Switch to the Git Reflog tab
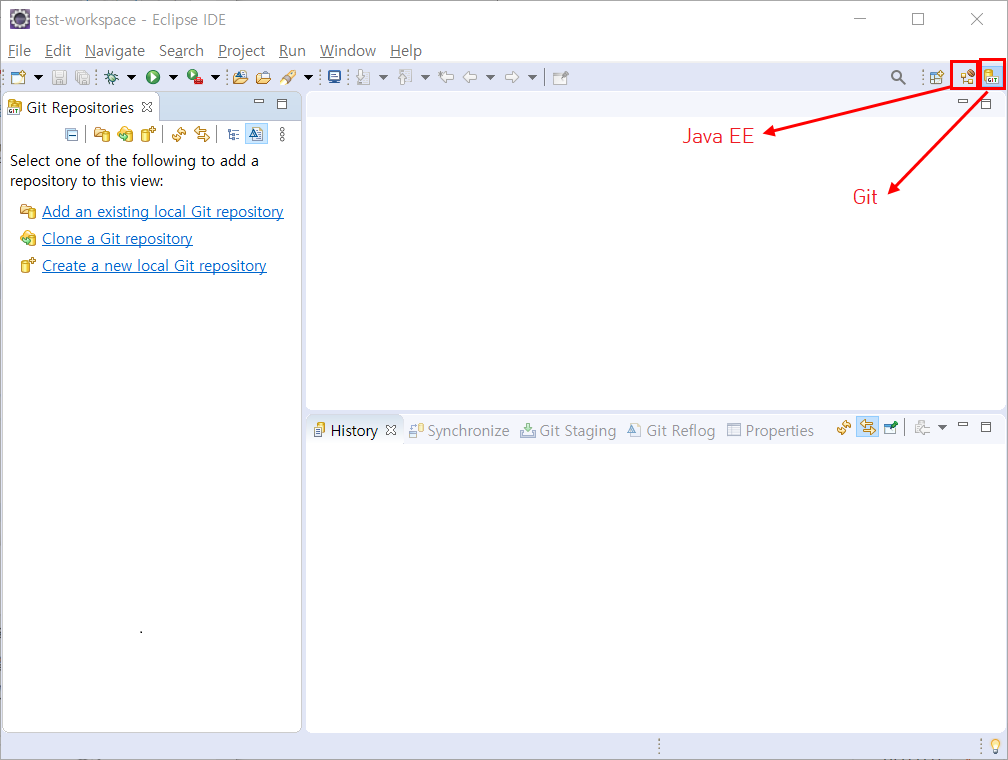This screenshot has width=1008, height=760. (672, 431)
